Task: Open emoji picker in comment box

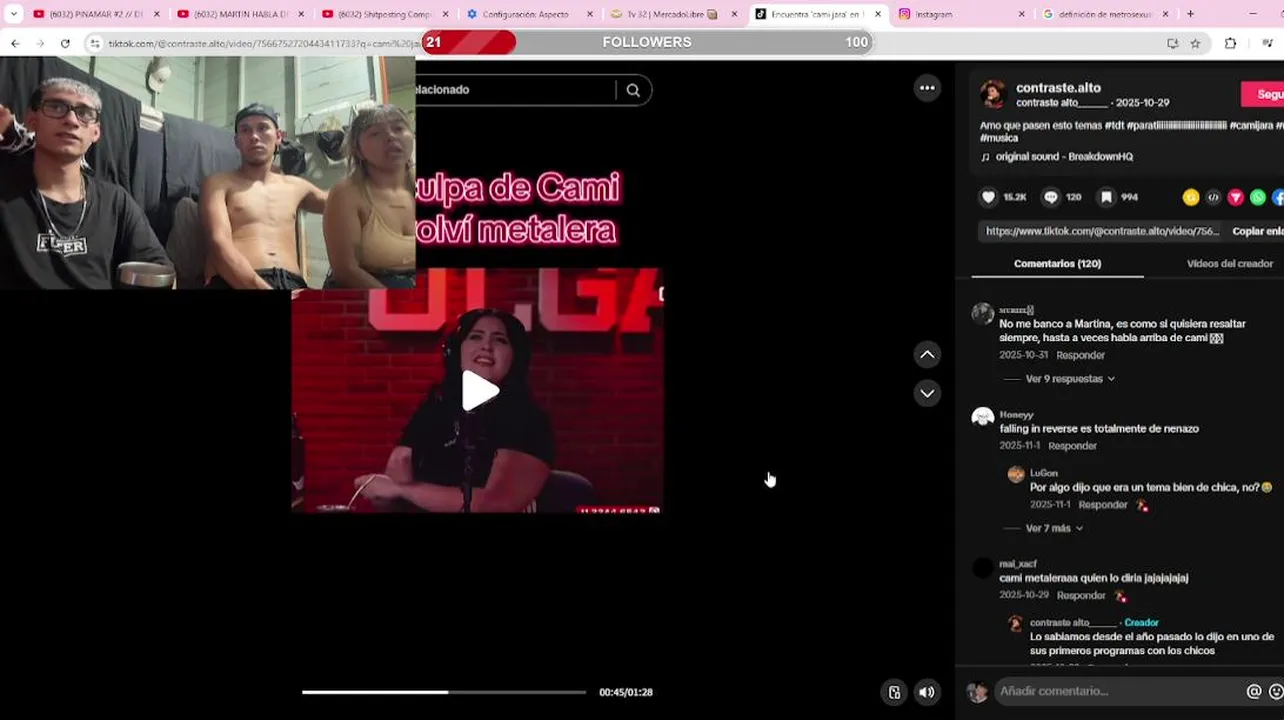Action: pyautogui.click(x=1276, y=691)
